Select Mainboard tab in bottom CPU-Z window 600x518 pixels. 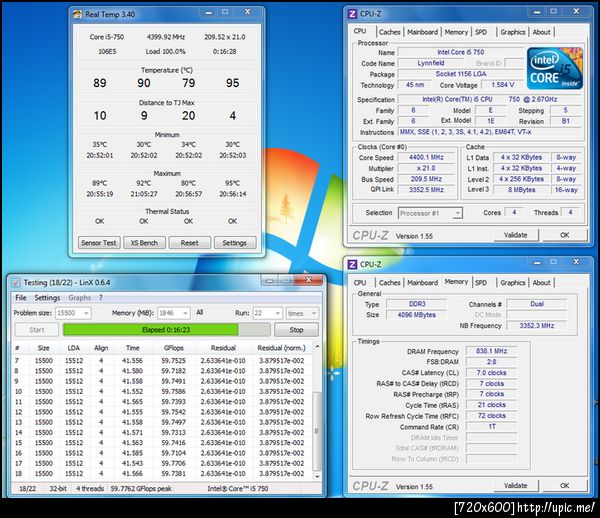(x=422, y=283)
